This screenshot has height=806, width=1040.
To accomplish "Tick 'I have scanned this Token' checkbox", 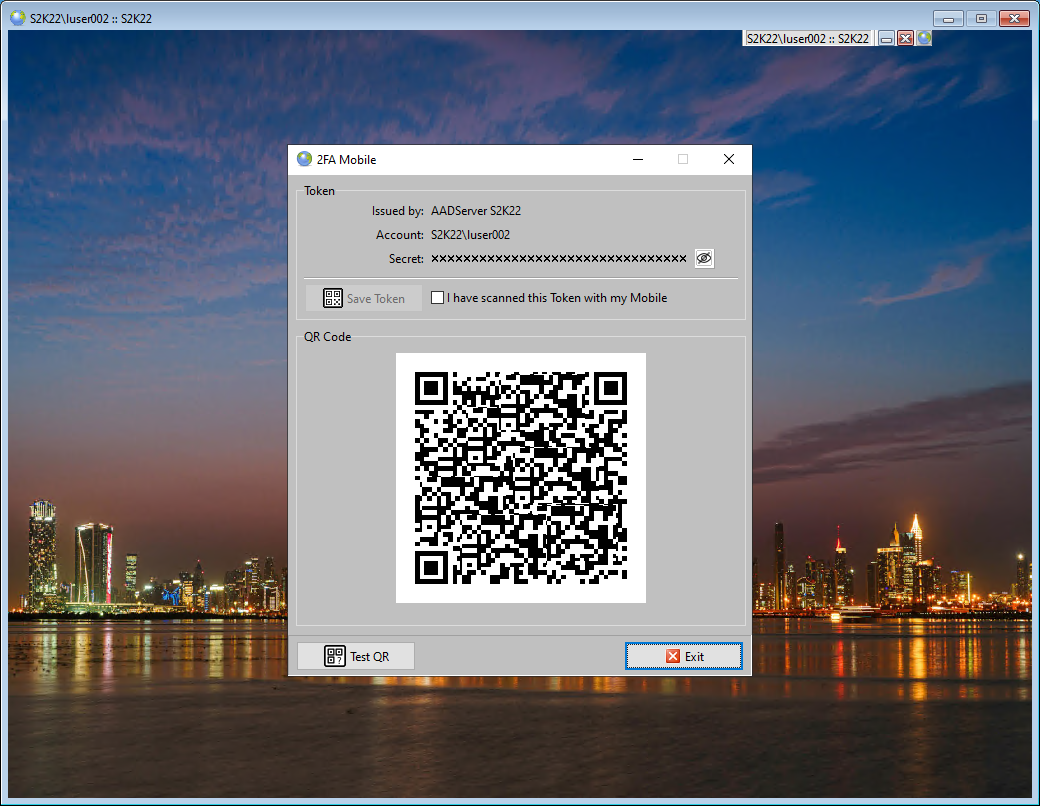I will 438,298.
